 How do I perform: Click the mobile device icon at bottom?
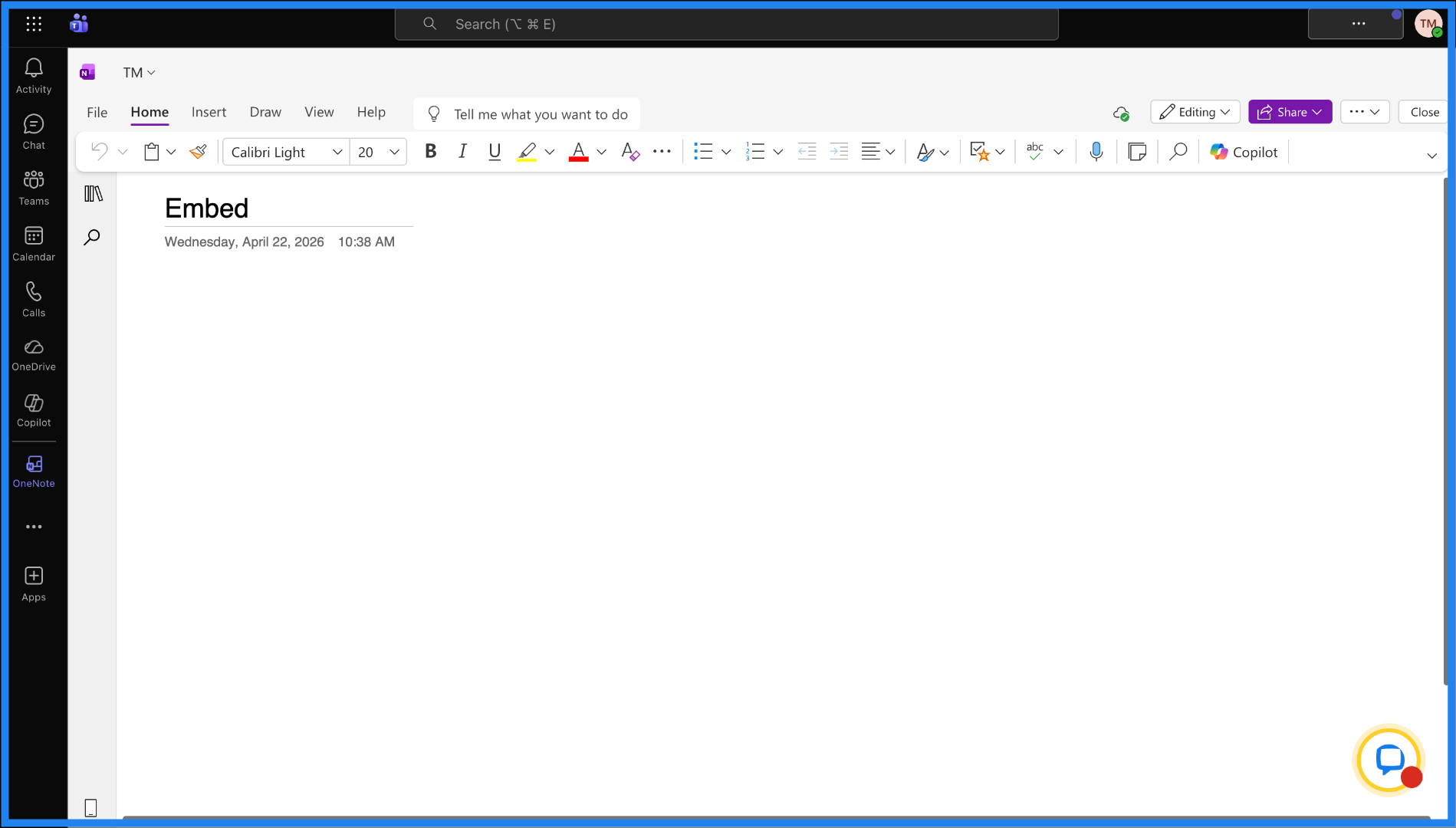pos(90,807)
